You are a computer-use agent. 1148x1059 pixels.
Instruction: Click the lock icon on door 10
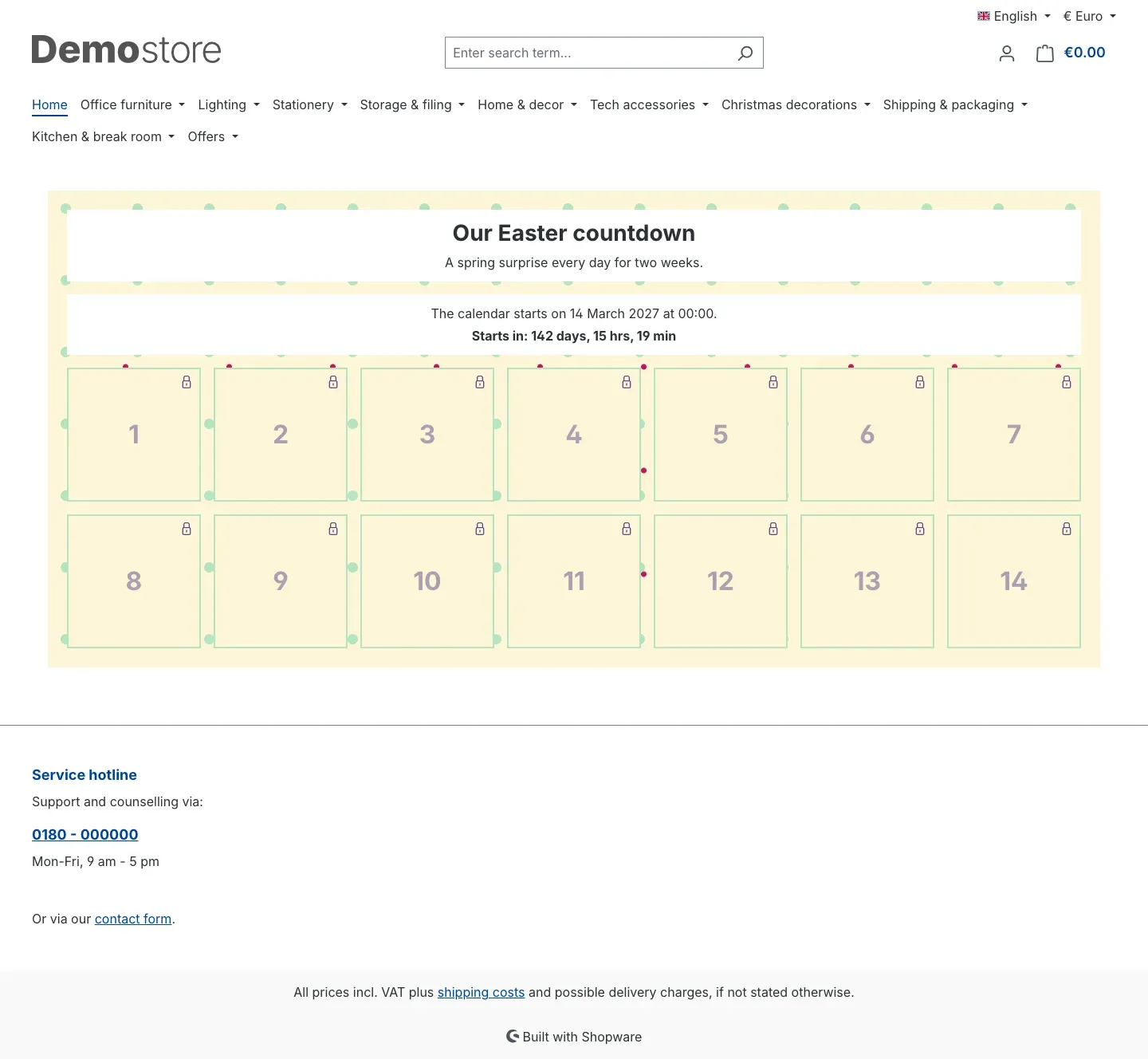[x=480, y=529]
